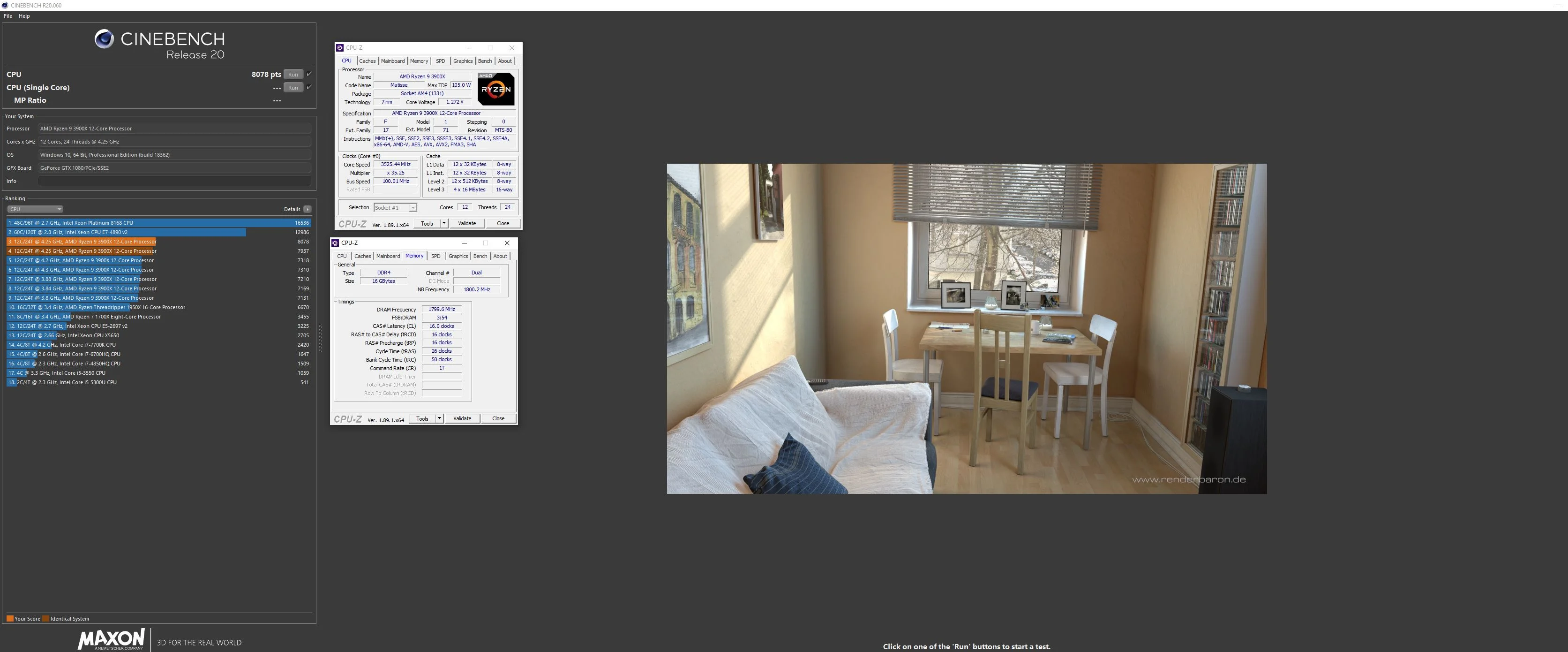Run the CPU multi-core benchmark
Screen dimensions: 1568x652
pos(293,74)
